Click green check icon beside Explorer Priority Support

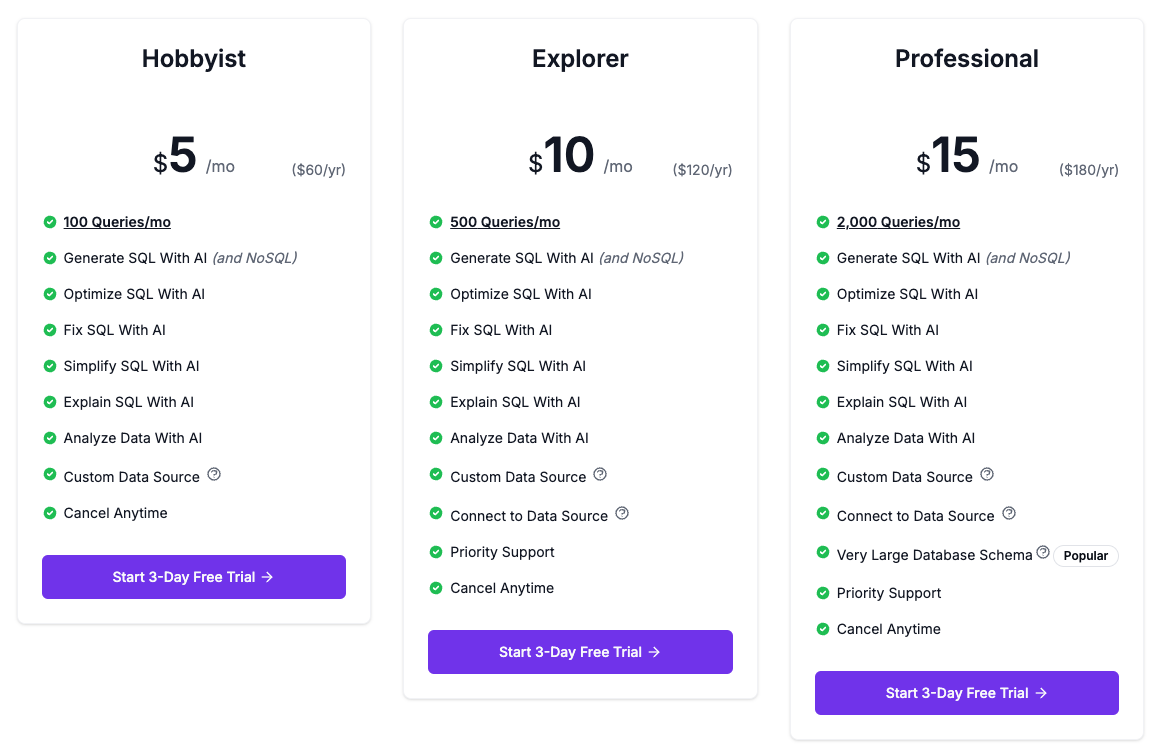point(436,552)
